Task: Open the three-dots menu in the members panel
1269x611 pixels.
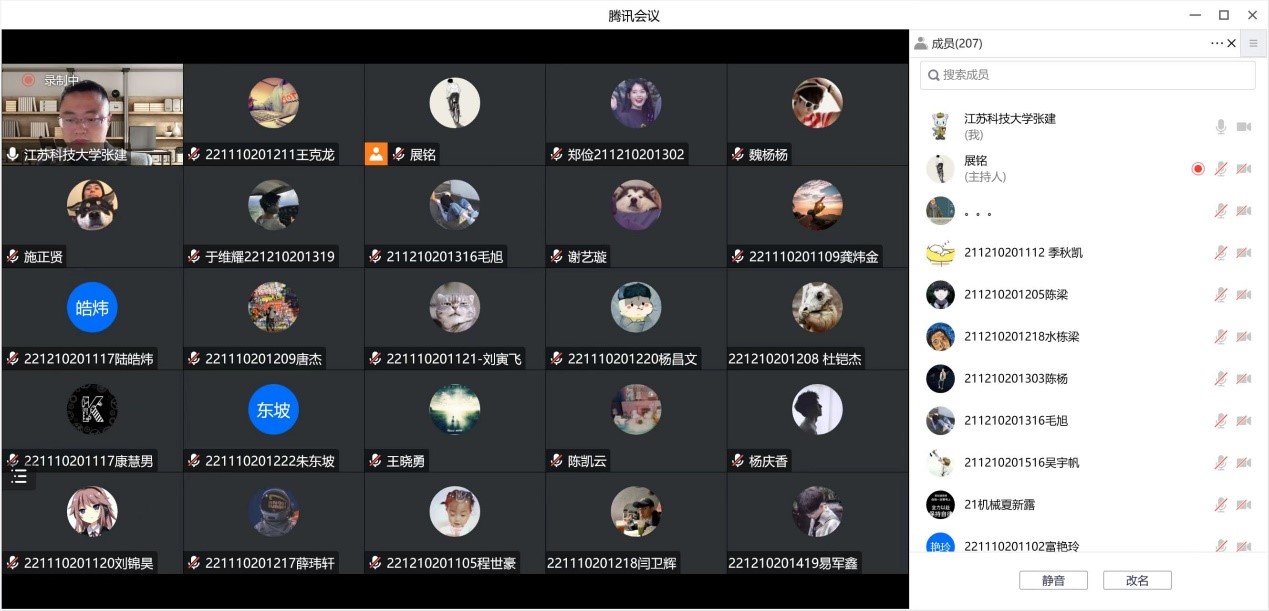Action: tap(1216, 43)
